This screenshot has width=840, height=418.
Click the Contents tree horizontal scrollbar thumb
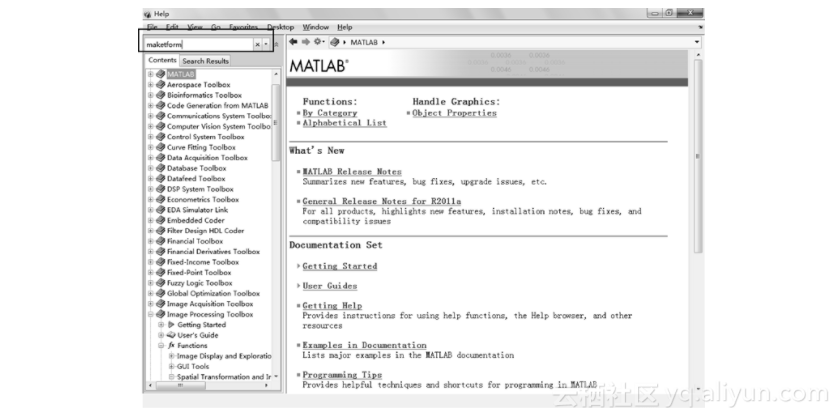[180, 385]
